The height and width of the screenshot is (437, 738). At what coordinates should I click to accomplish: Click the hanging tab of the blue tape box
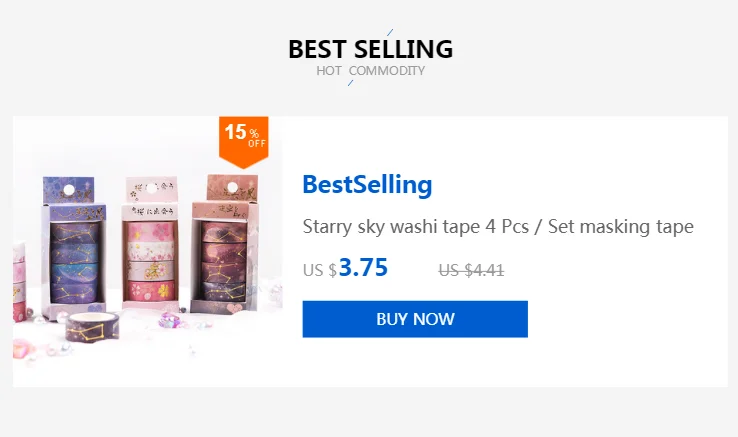(69, 190)
